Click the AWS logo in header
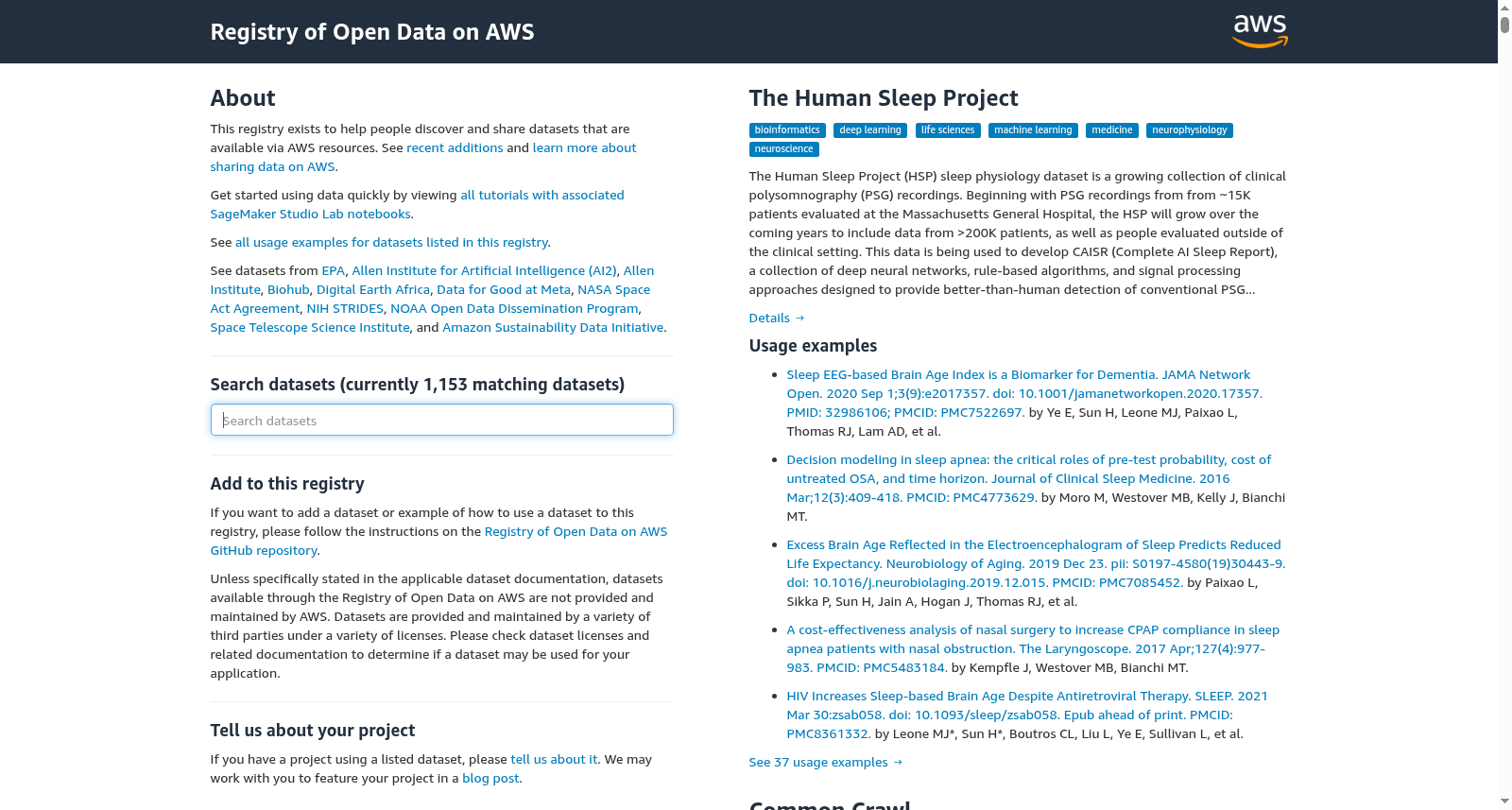The height and width of the screenshot is (810, 1512). click(x=1260, y=31)
